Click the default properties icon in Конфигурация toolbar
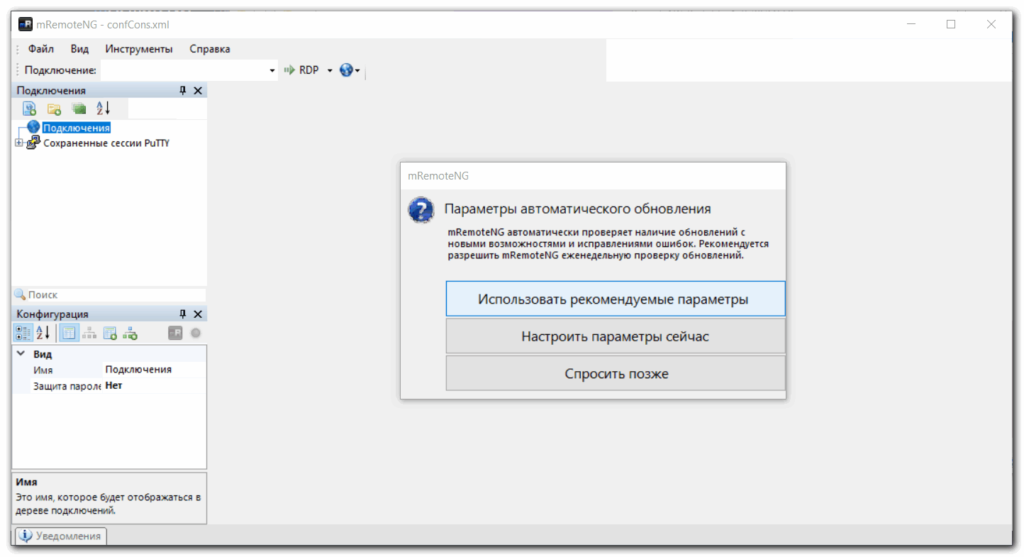 pyautogui.click(x=110, y=333)
